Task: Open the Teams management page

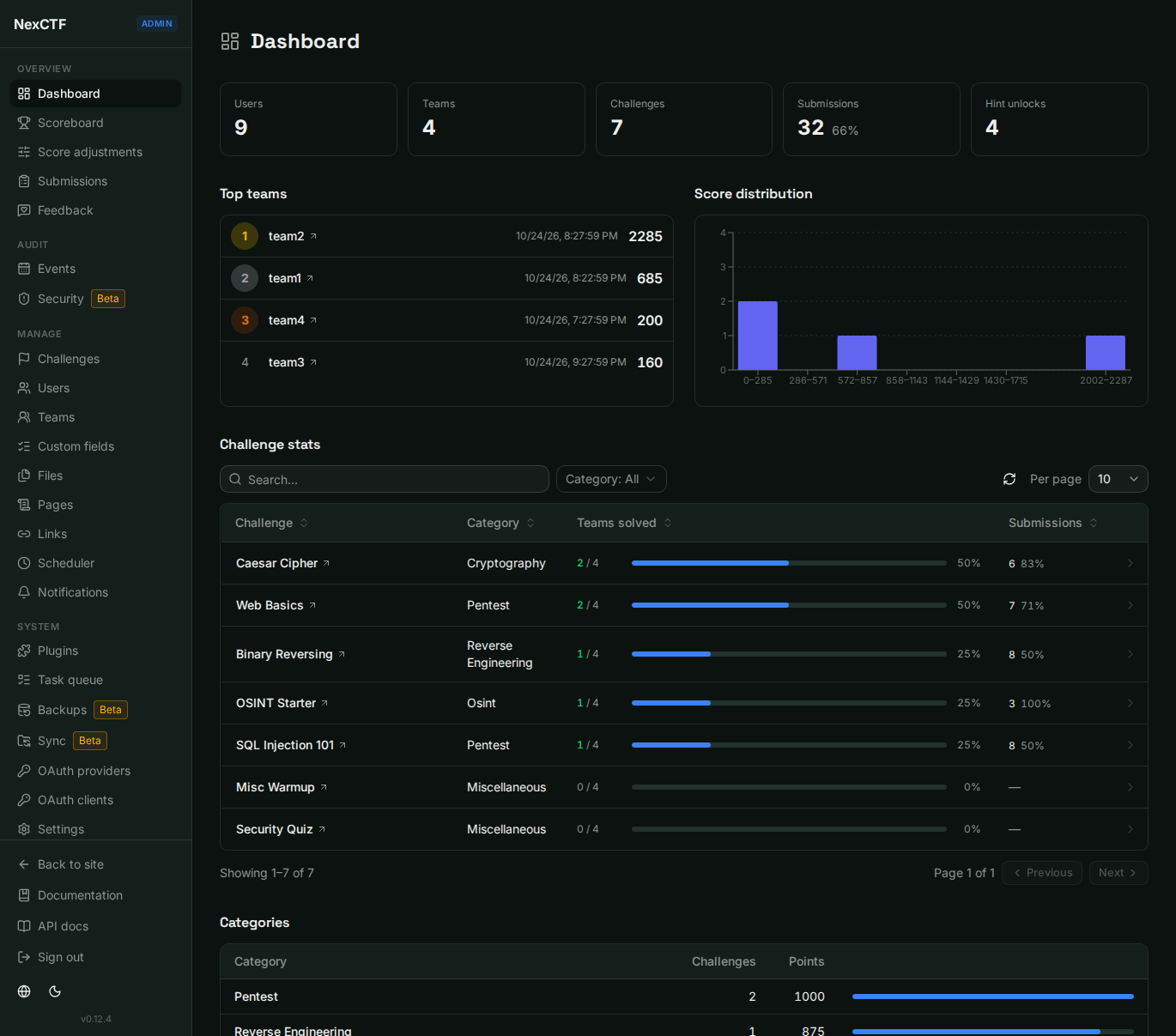Action: click(x=95, y=417)
